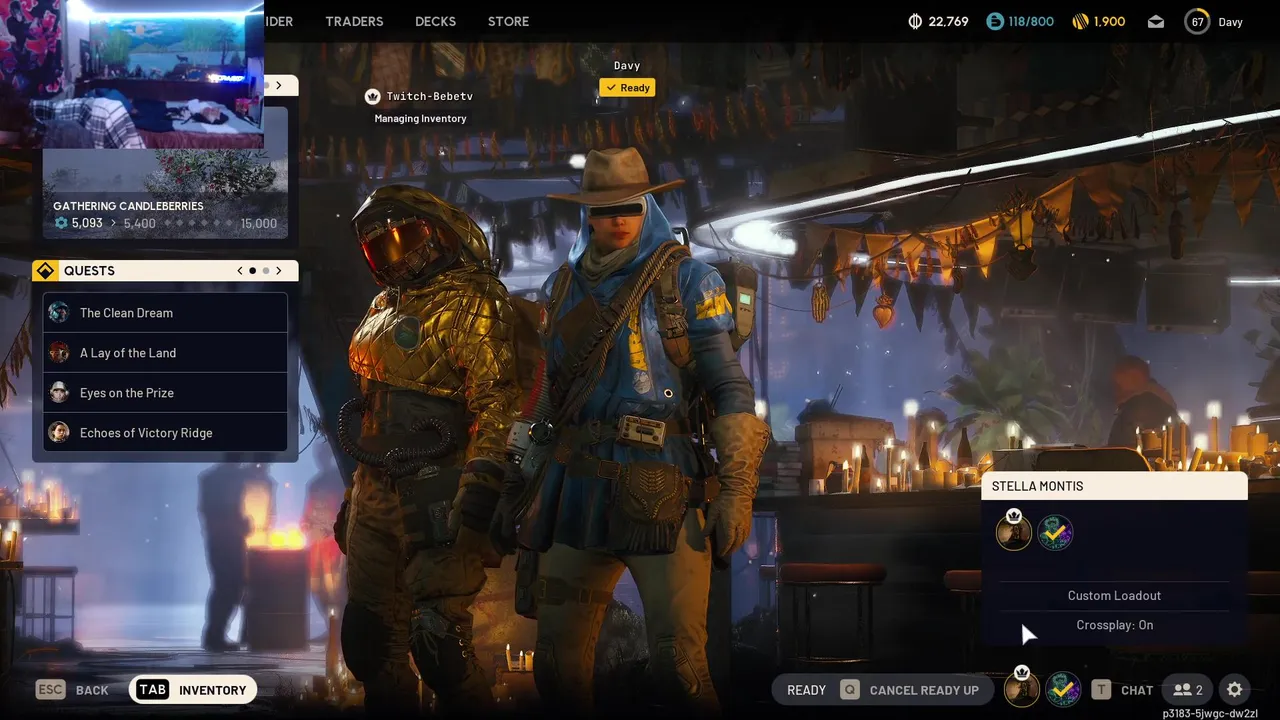Click the 118/800 token balance
The height and width of the screenshot is (720, 1280).
click(x=1031, y=21)
